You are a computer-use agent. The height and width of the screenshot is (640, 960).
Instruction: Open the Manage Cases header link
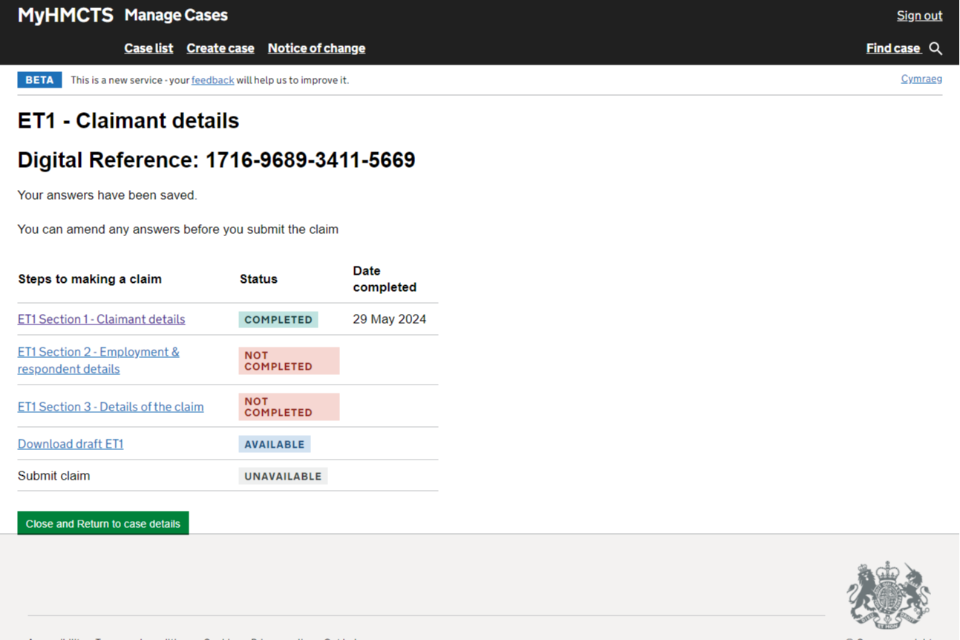[176, 15]
